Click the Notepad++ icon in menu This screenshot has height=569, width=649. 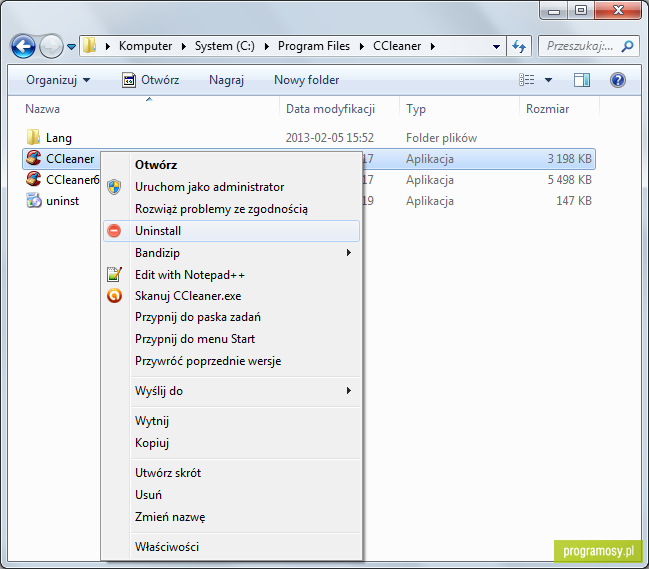point(114,274)
